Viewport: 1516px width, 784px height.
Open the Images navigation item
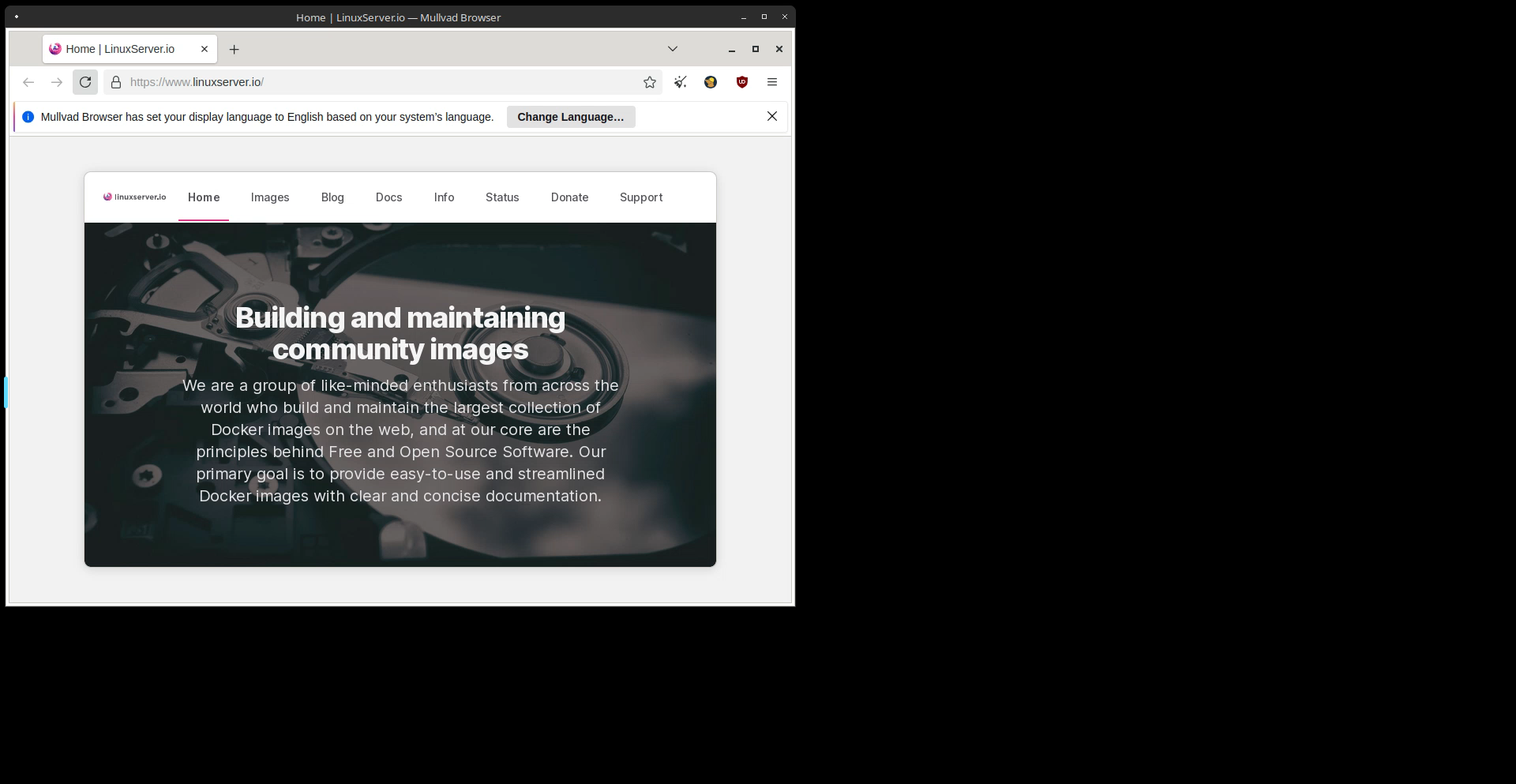(270, 197)
